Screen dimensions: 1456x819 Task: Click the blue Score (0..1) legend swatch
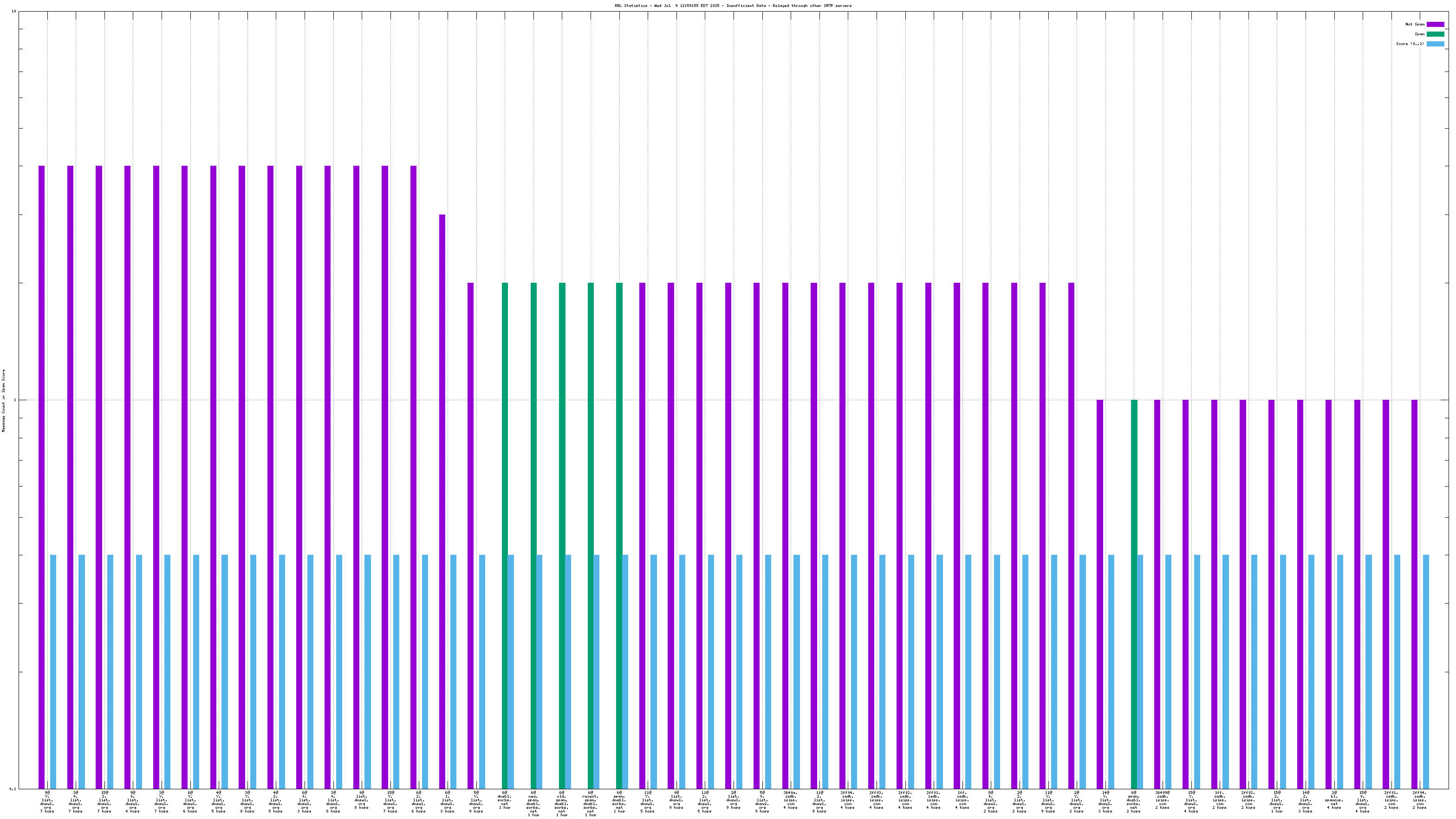click(x=1435, y=44)
